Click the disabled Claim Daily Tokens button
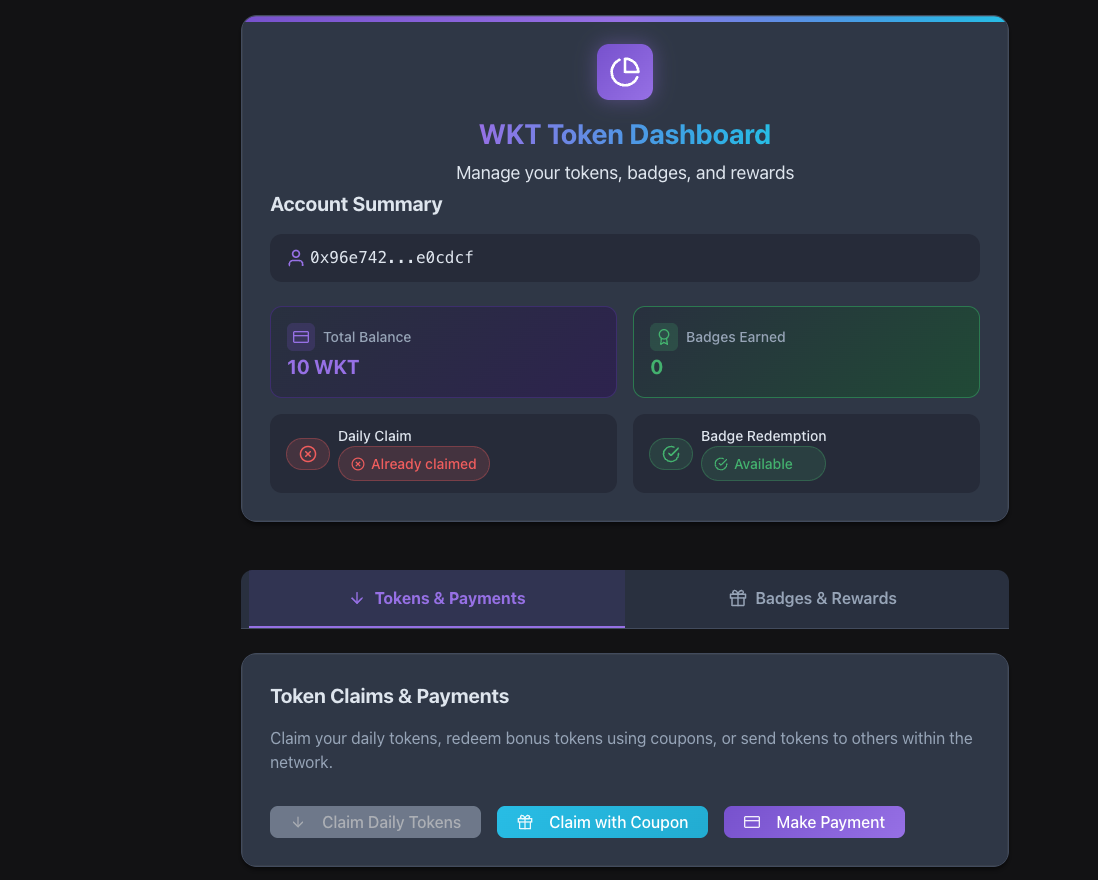This screenshot has height=880, width=1098. click(375, 822)
